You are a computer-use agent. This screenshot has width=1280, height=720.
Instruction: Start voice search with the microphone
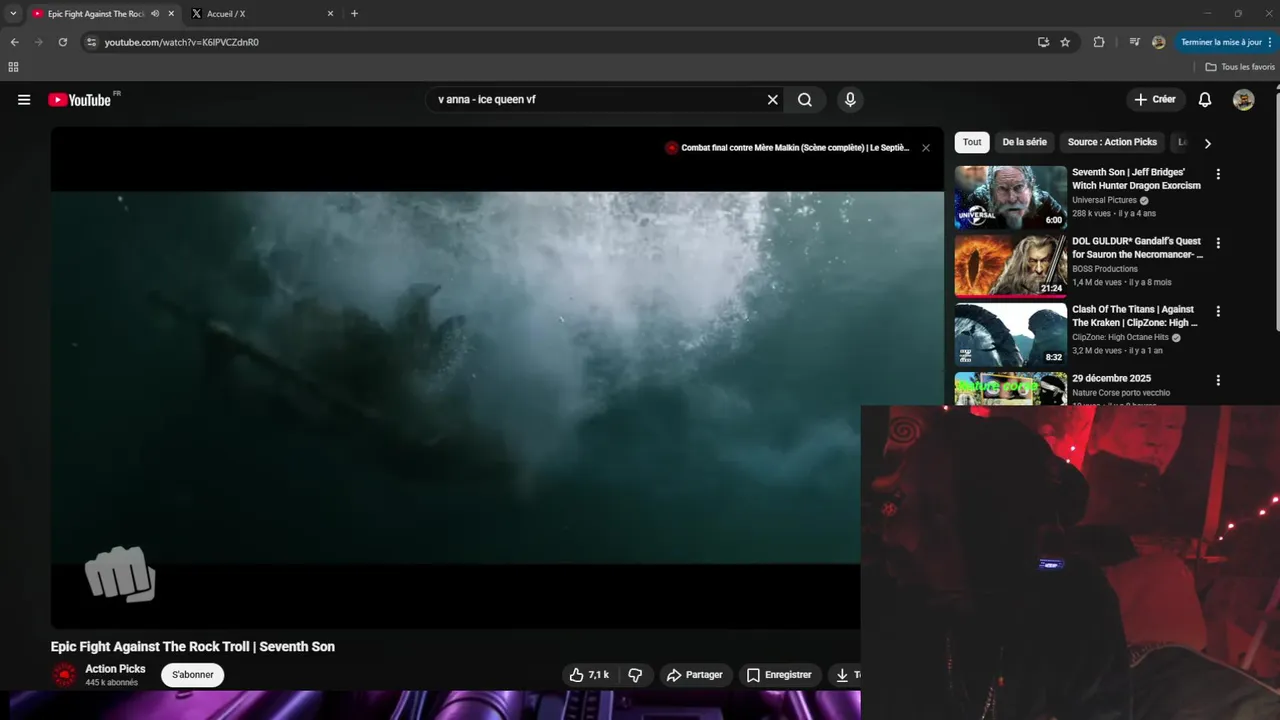[850, 100]
